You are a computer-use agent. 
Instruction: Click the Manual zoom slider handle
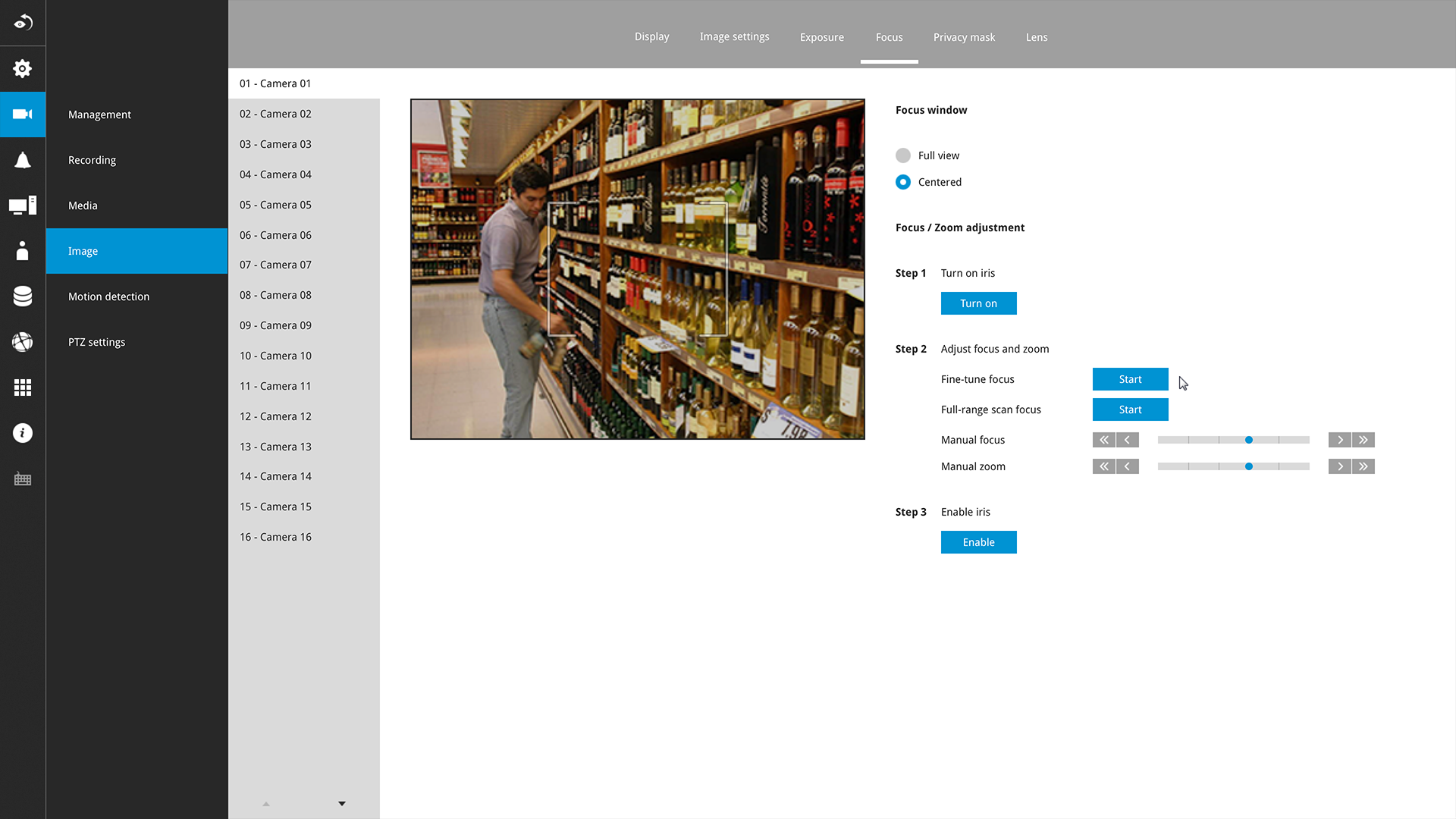(1248, 466)
